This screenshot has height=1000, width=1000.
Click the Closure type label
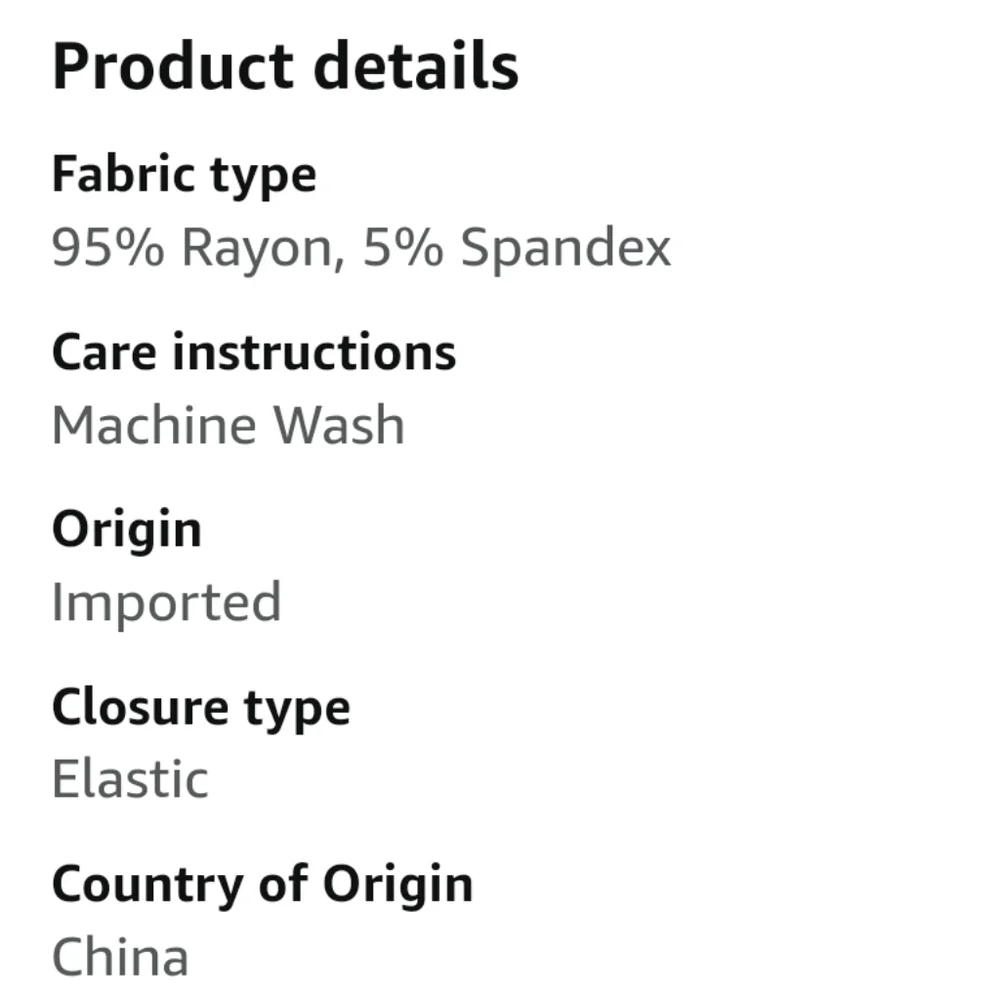(x=202, y=709)
